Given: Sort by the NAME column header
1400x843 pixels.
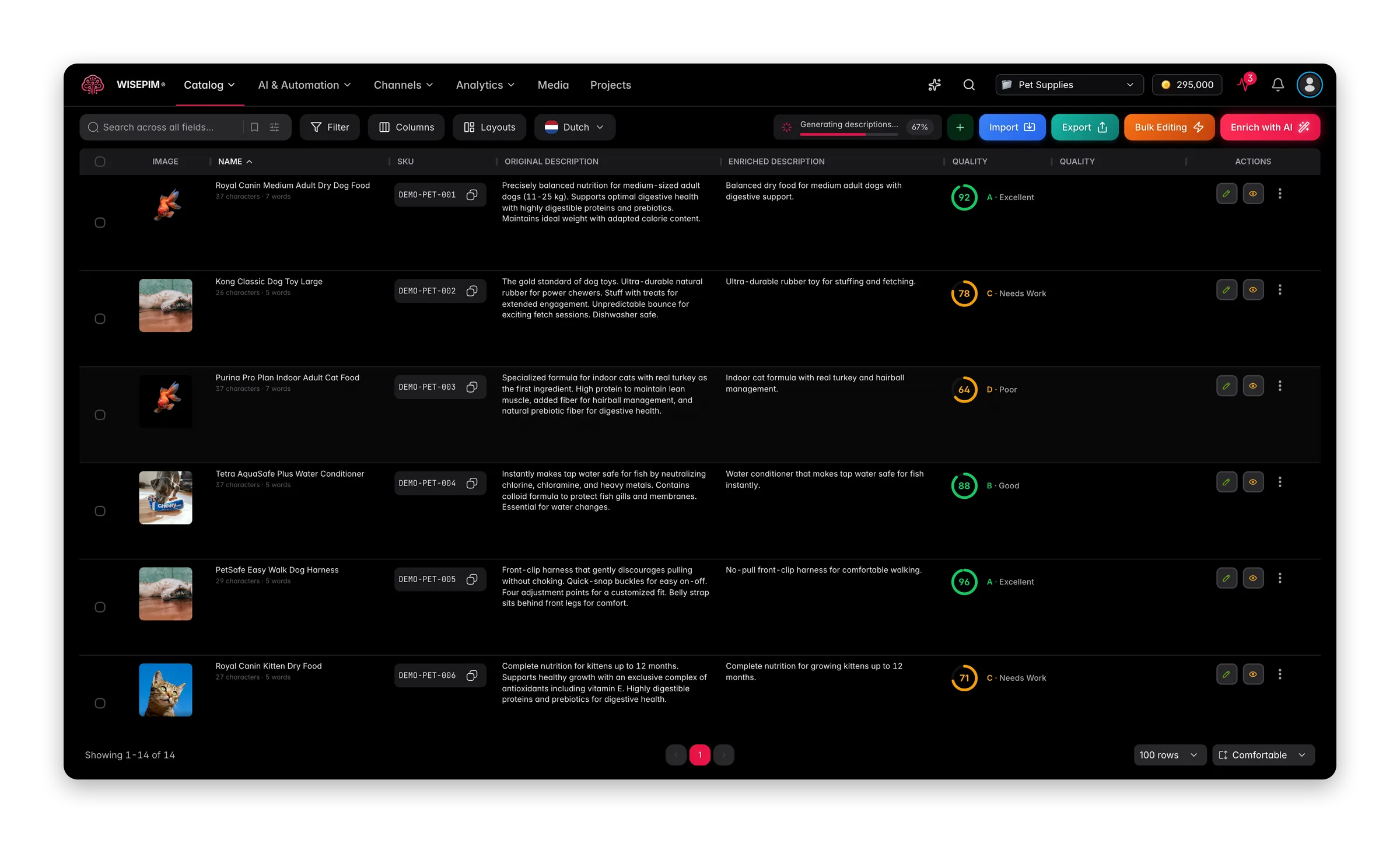Looking at the screenshot, I should [235, 162].
